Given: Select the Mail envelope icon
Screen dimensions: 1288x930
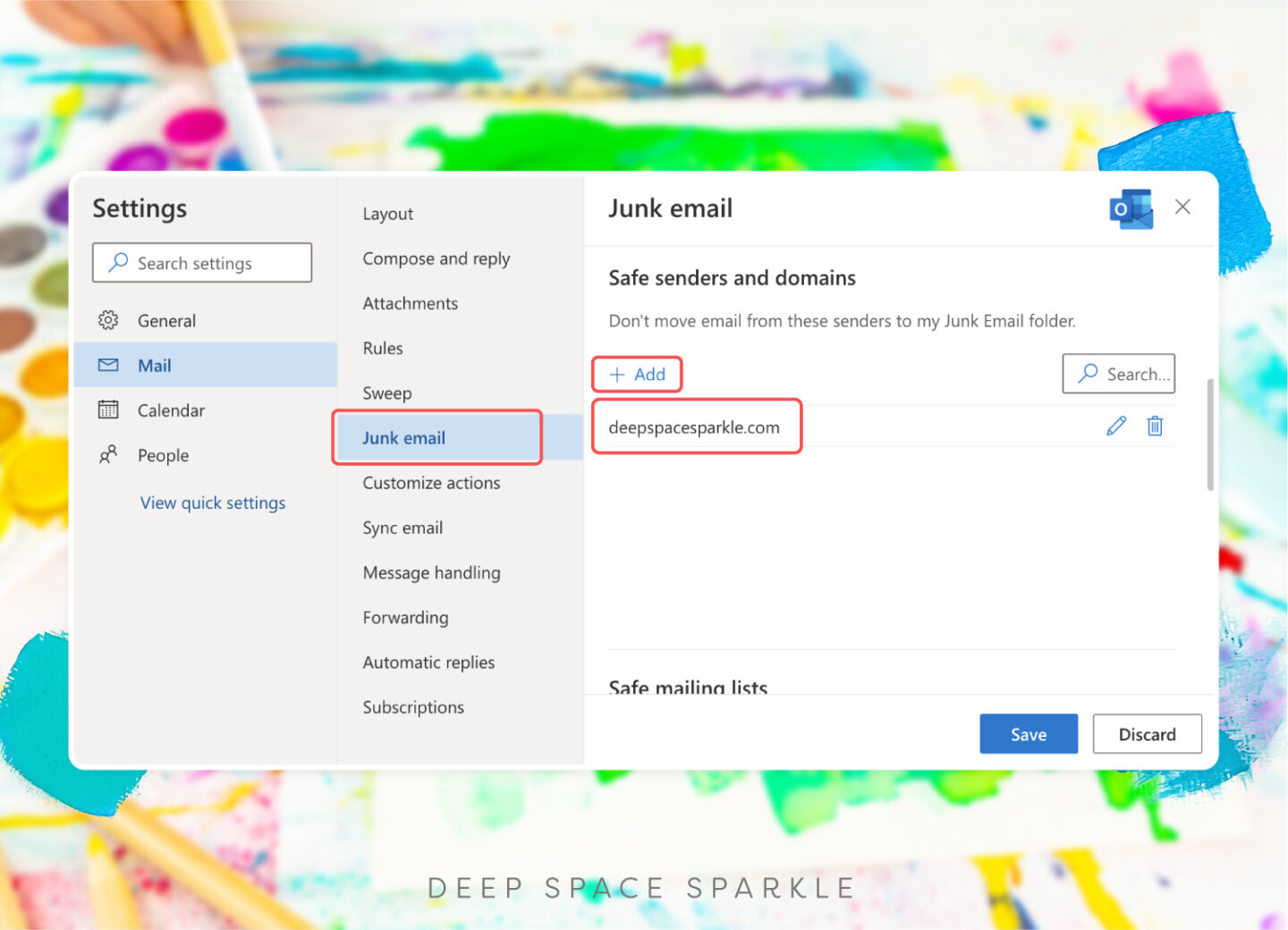Looking at the screenshot, I should 108,365.
